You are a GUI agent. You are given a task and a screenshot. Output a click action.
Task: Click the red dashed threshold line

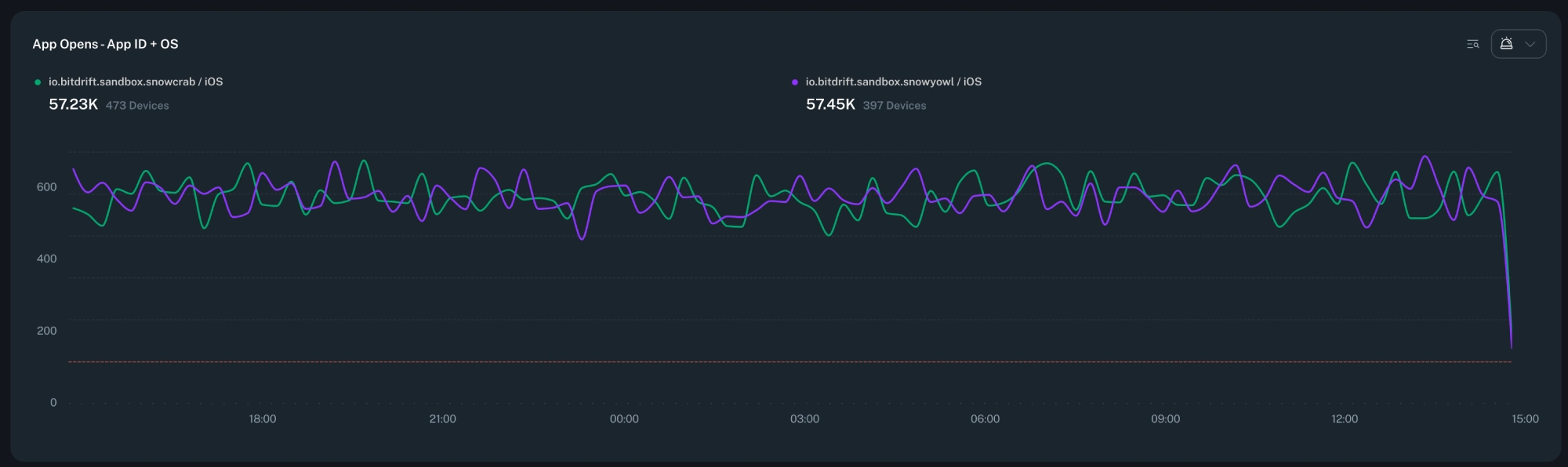pos(784,362)
